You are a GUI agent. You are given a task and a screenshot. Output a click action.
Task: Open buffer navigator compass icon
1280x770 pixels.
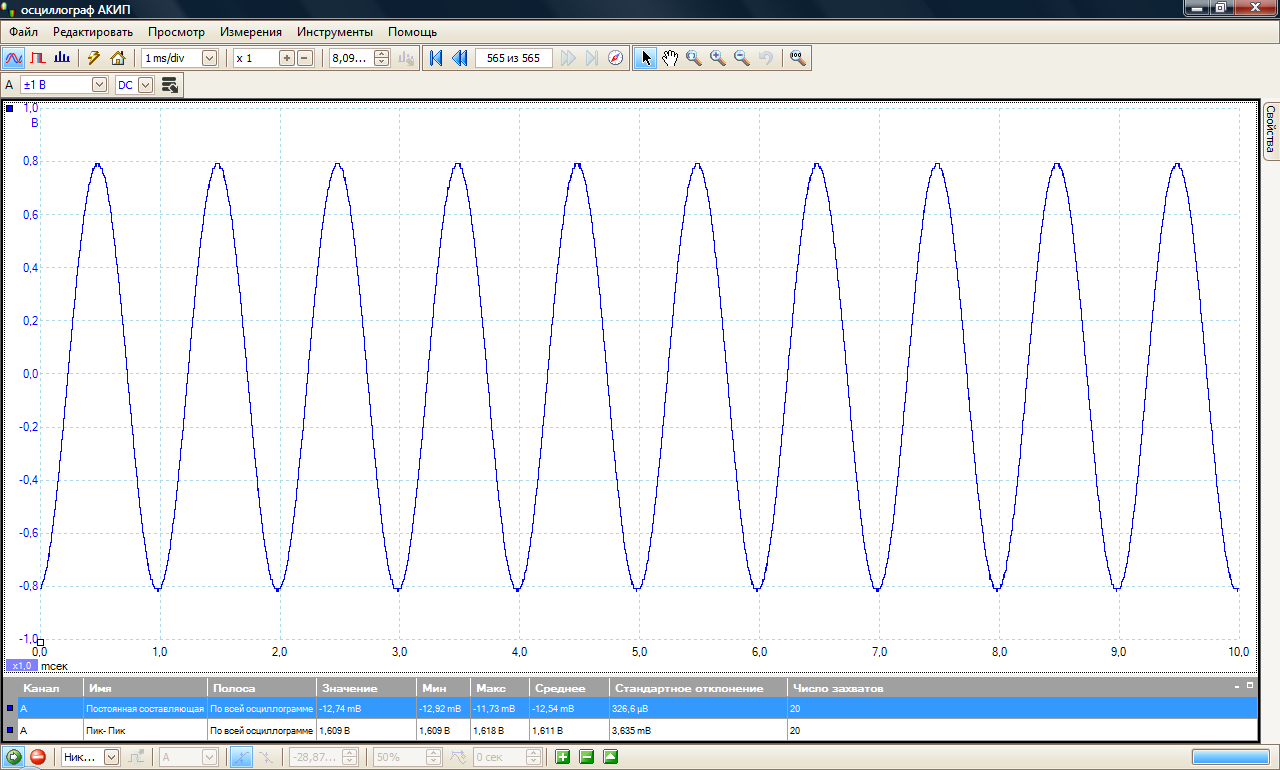point(616,58)
